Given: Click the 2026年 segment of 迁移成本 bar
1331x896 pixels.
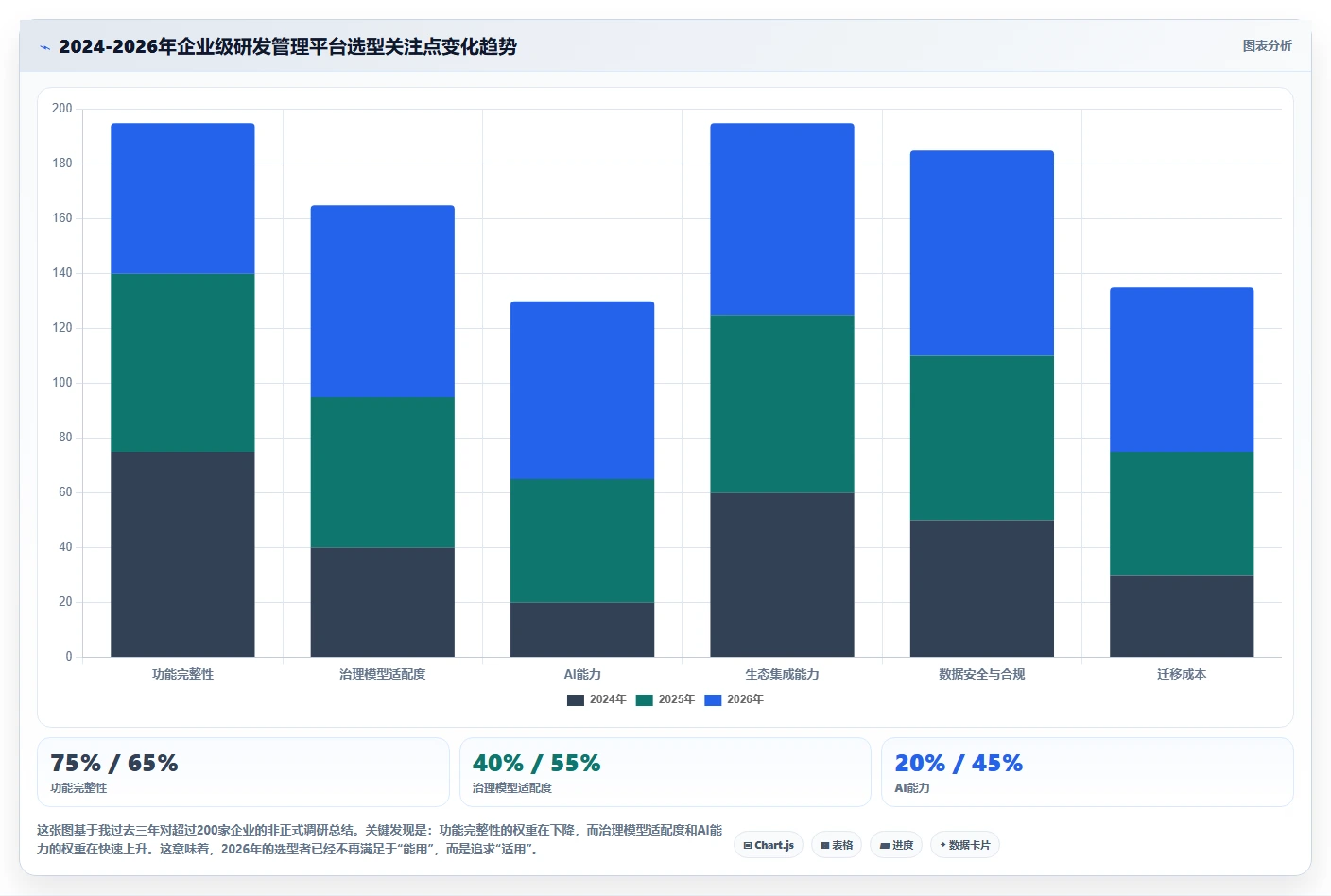Looking at the screenshot, I should point(1182,370).
